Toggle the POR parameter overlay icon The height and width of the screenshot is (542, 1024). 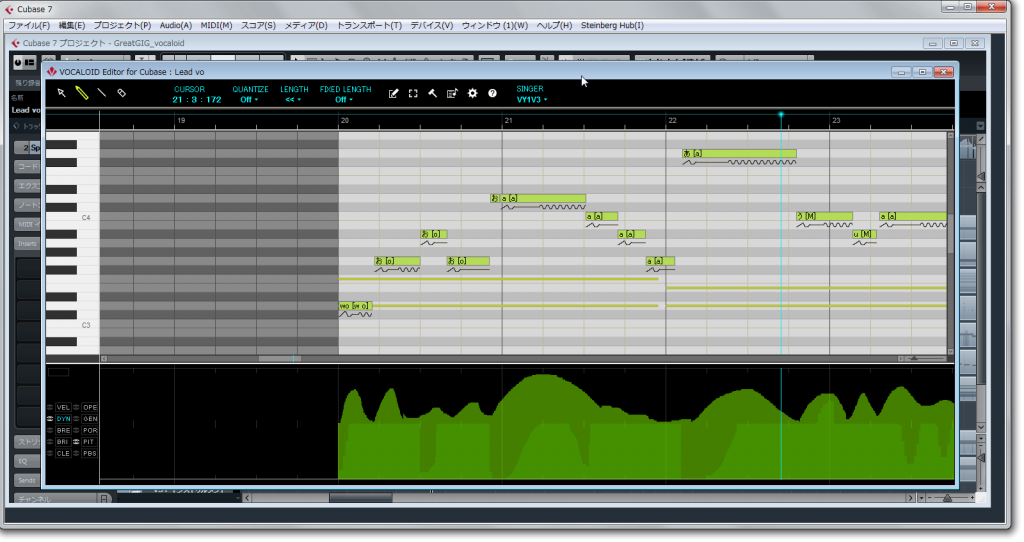[x=76, y=430]
